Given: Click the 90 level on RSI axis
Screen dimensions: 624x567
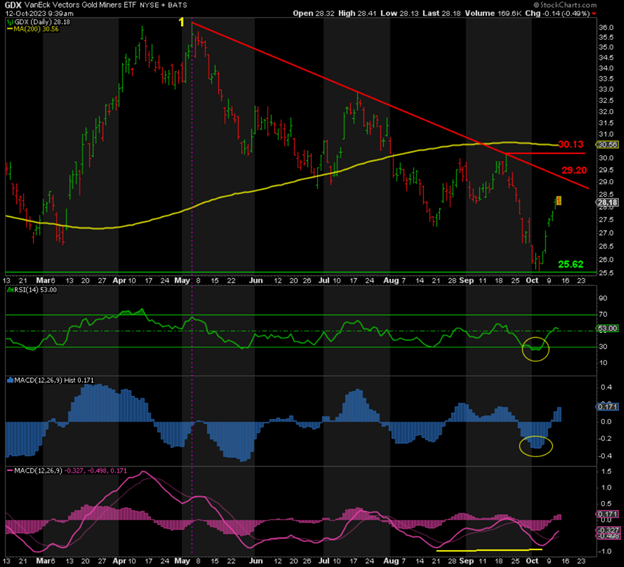Looking at the screenshot, I should point(603,298).
